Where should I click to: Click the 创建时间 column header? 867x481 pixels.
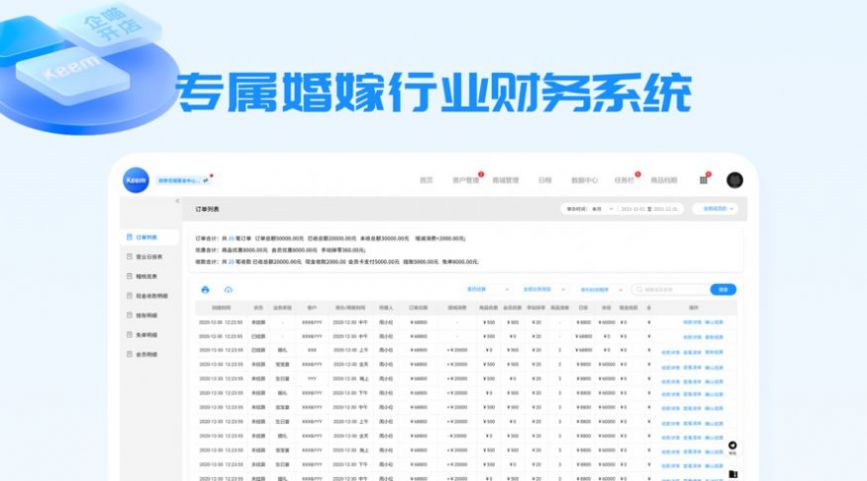pyautogui.click(x=221, y=307)
